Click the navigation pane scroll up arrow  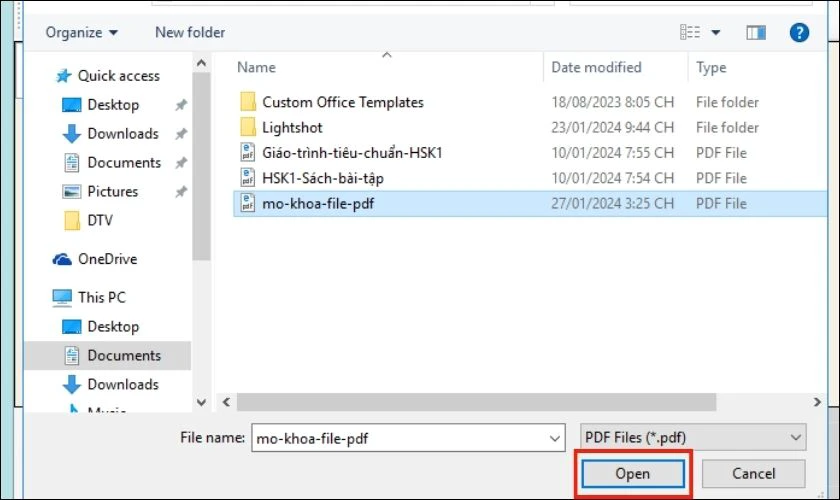(x=201, y=63)
